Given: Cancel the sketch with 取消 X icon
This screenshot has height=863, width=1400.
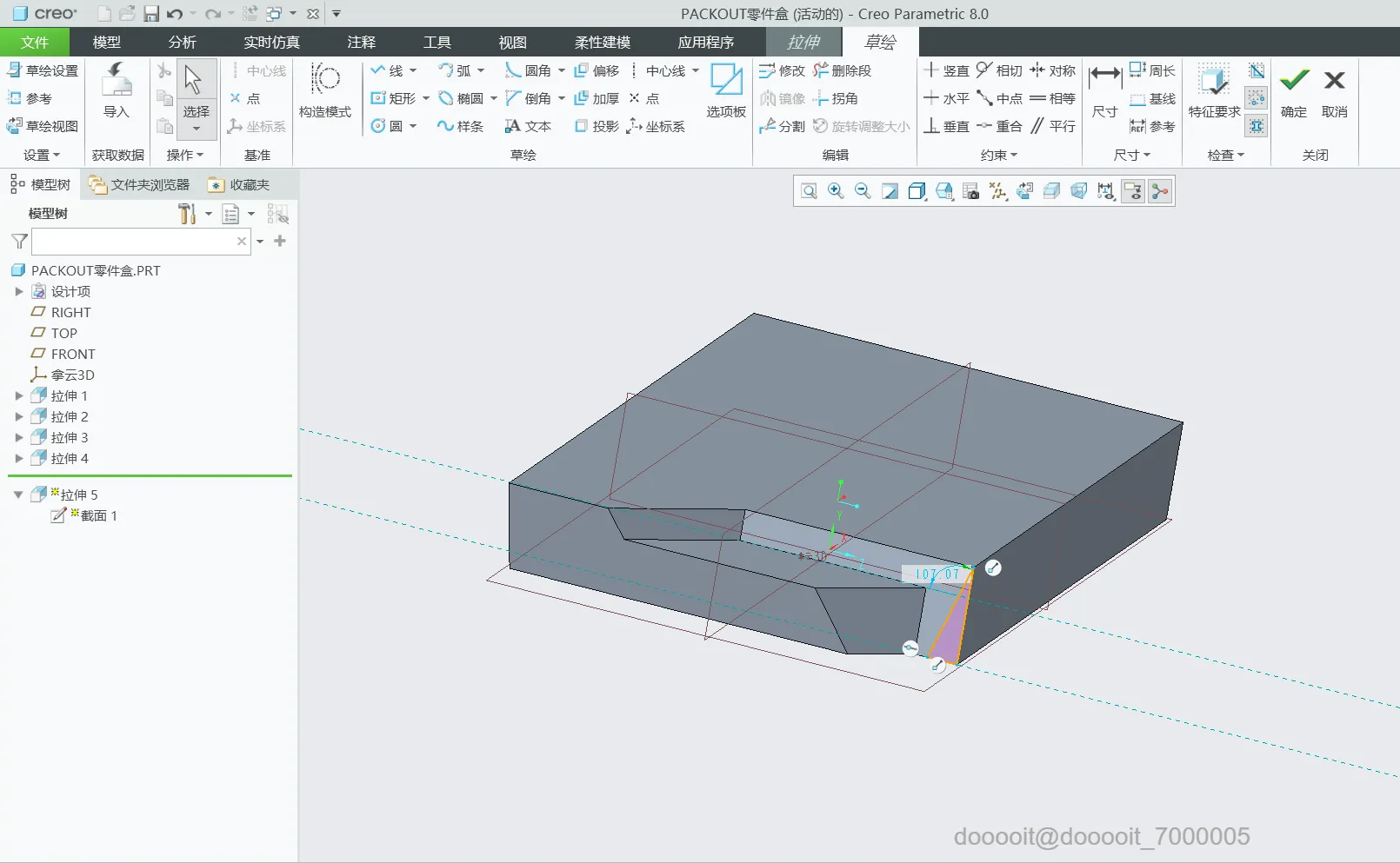Looking at the screenshot, I should click(1334, 91).
